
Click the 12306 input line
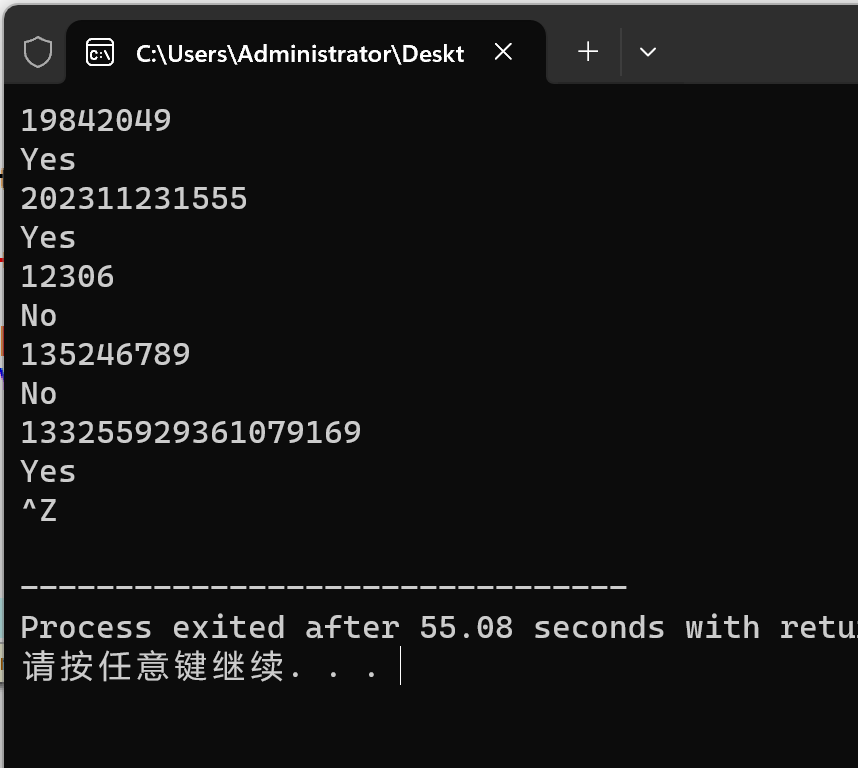67,276
